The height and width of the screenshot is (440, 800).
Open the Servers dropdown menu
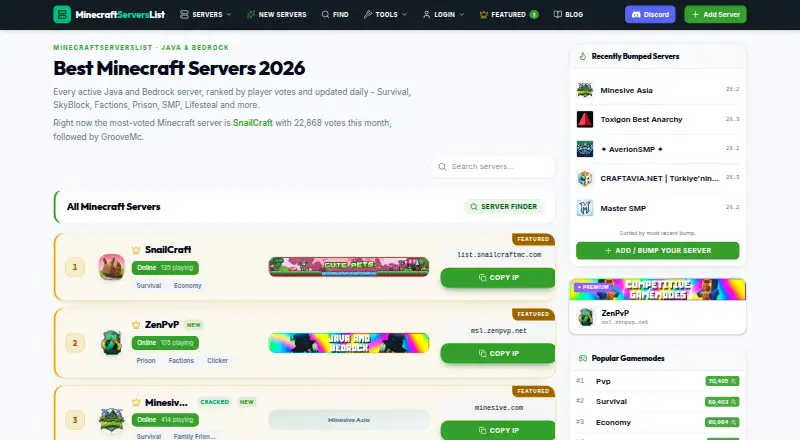point(206,14)
